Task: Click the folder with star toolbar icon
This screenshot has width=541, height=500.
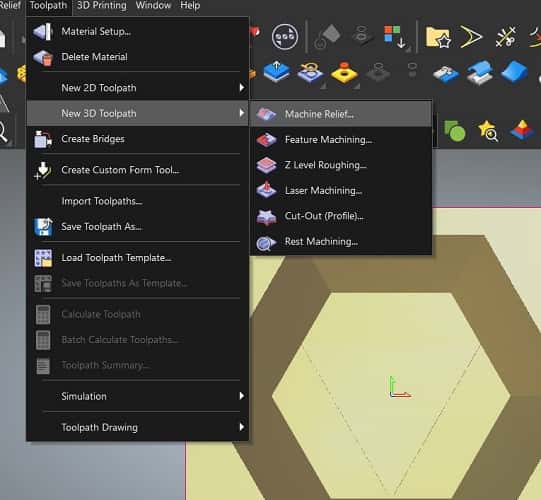Action: pyautogui.click(x=438, y=36)
